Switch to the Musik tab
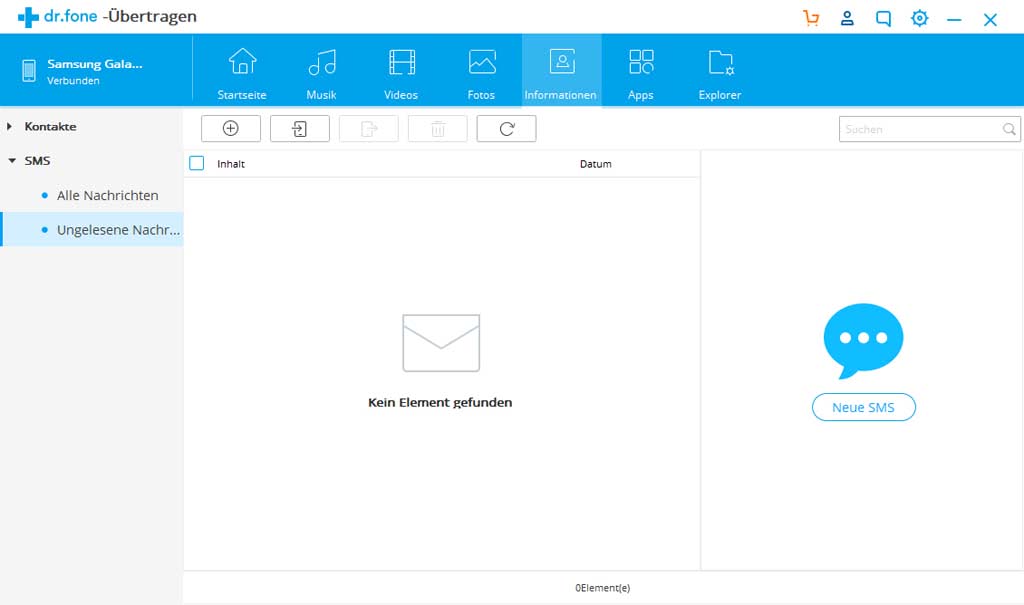Screen dimensions: 1024x605 click(321, 72)
